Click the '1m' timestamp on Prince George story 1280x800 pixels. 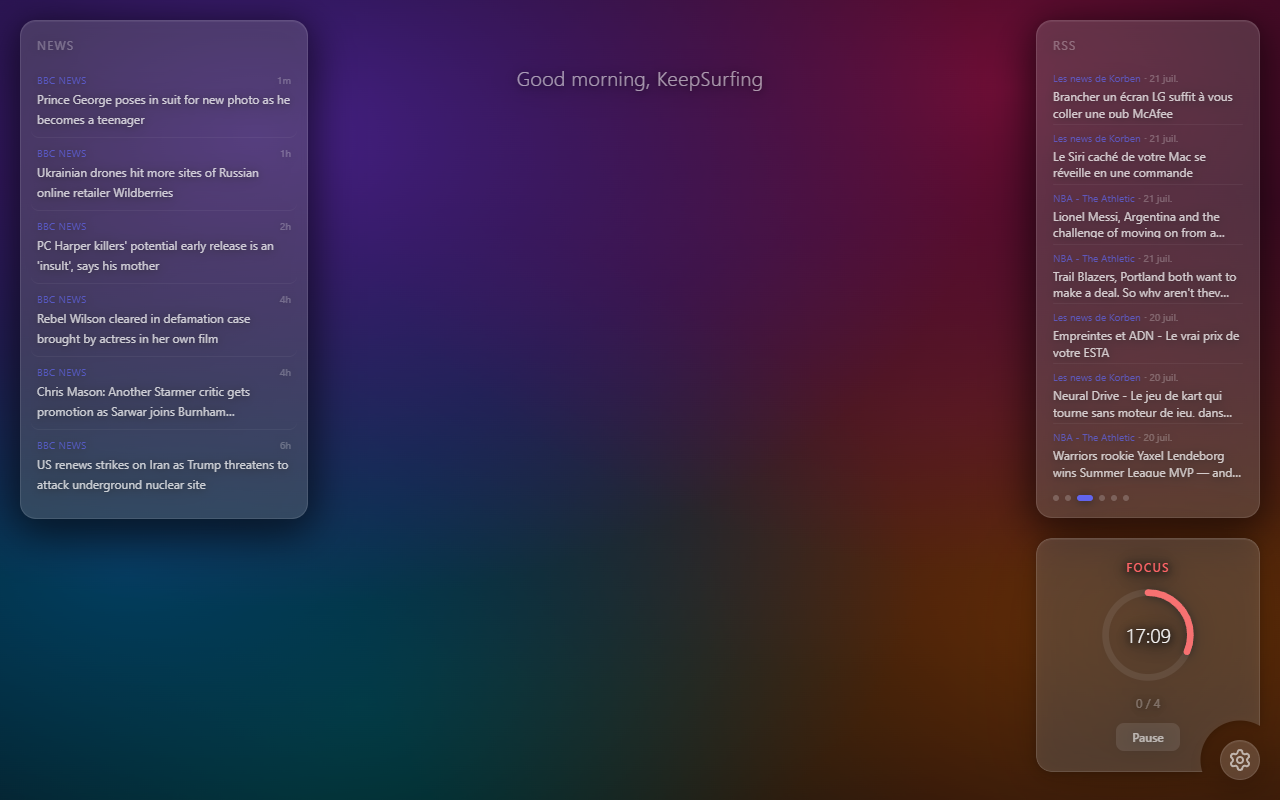(x=284, y=81)
